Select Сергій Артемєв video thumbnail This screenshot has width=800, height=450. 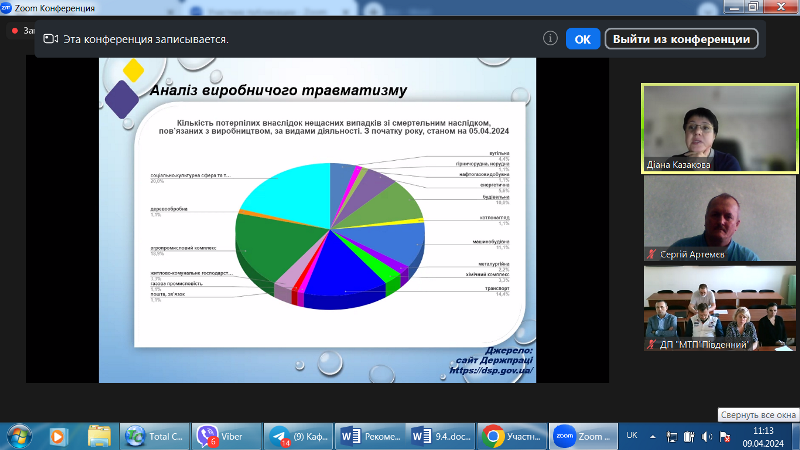tap(719, 218)
